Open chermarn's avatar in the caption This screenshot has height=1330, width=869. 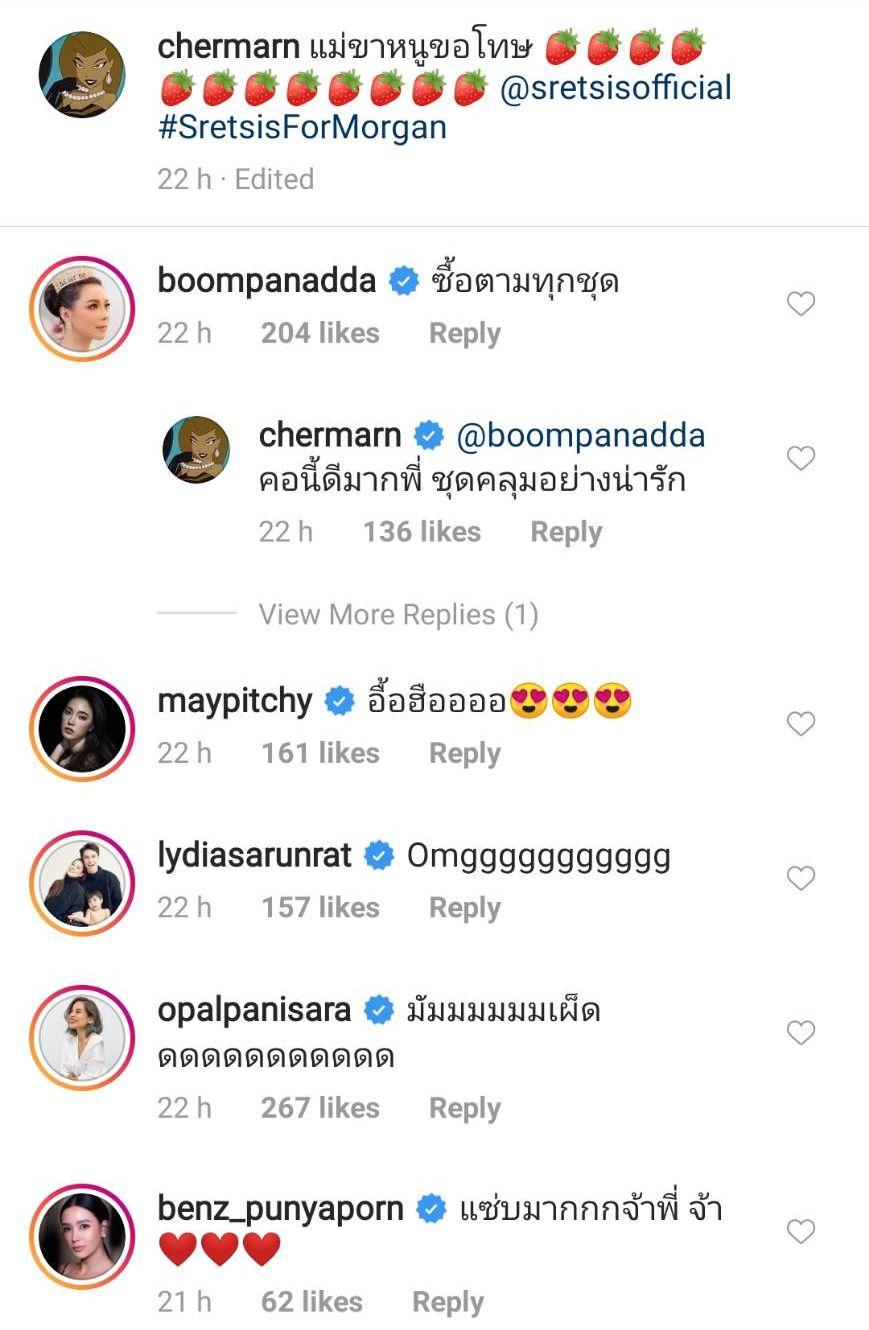(82, 73)
